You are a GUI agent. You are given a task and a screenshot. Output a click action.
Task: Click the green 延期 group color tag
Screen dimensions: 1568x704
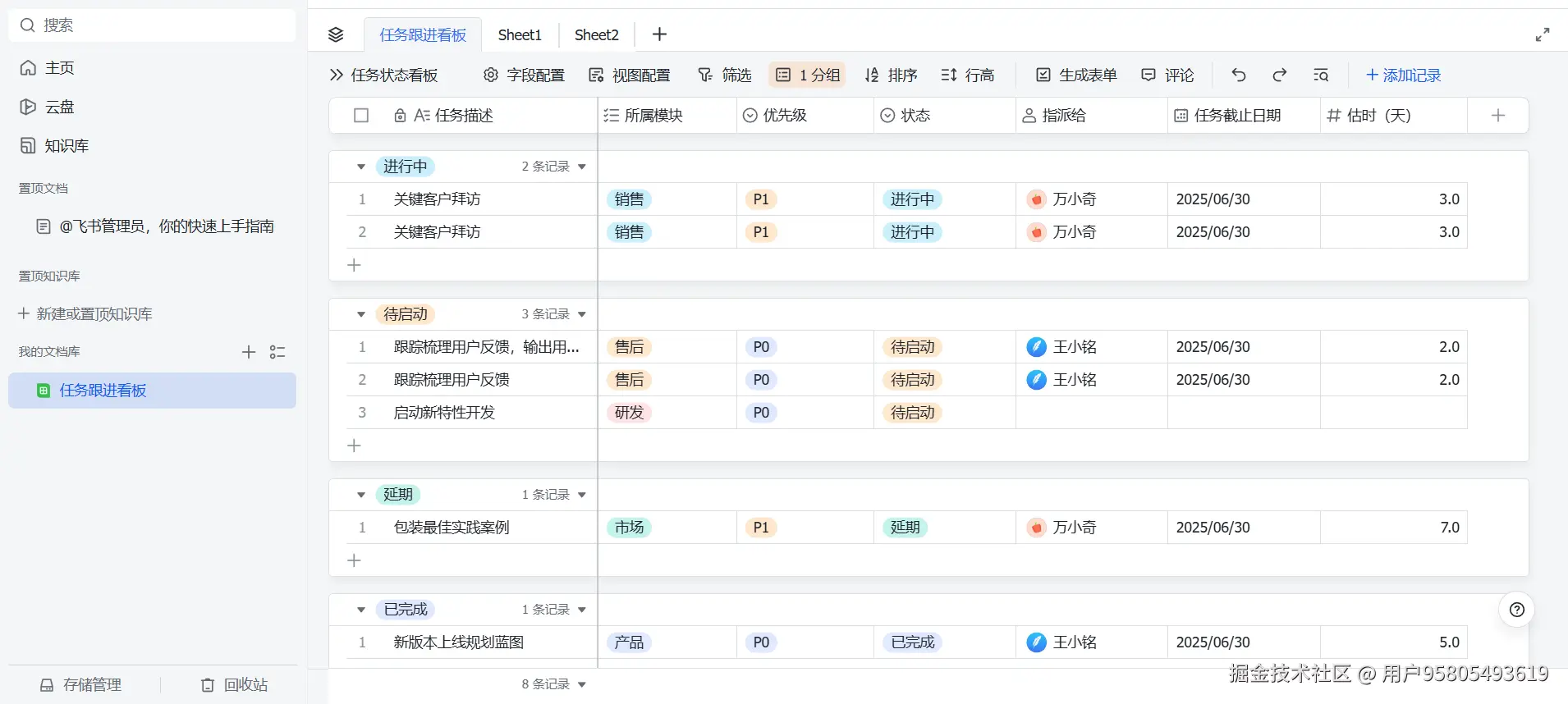398,495
